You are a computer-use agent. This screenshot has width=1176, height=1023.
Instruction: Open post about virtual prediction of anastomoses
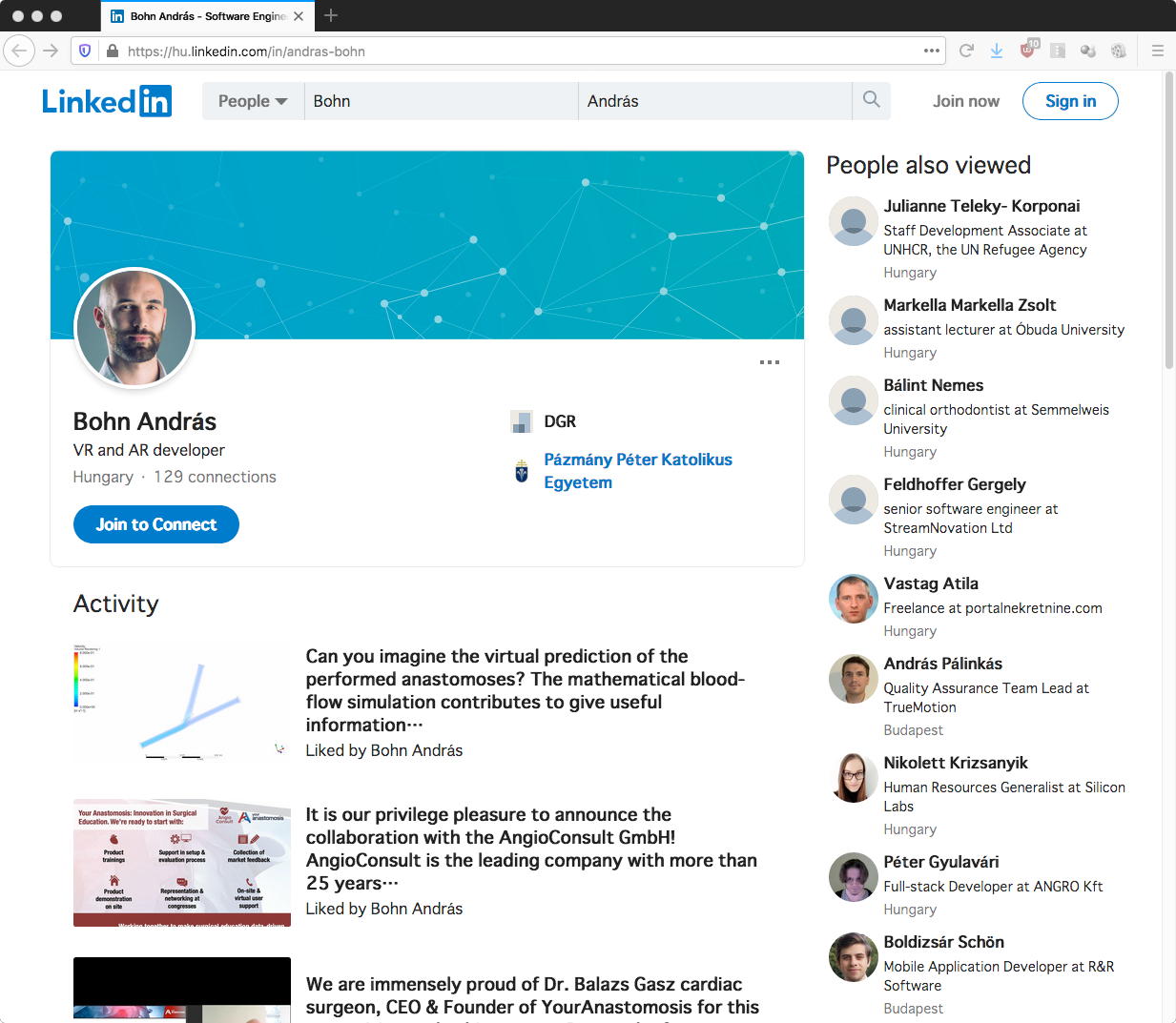pyautogui.click(x=526, y=690)
